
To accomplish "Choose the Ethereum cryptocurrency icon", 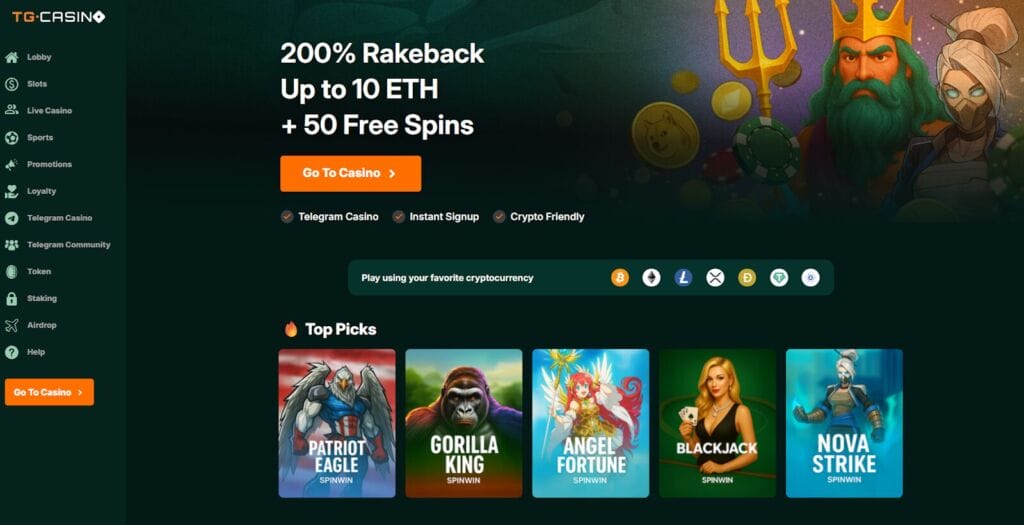I will (x=651, y=278).
